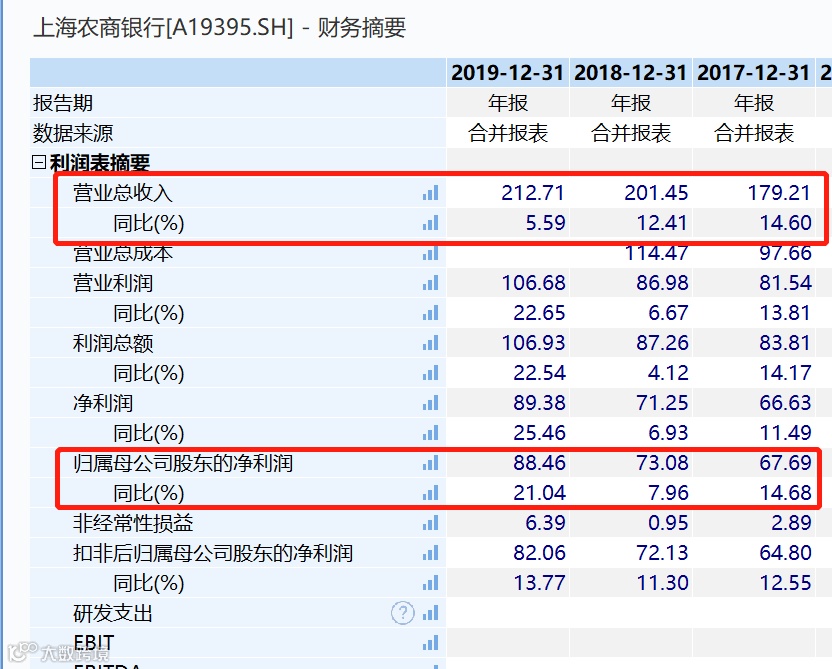
Task: Select revenue value 201.45 for 2018
Action: tap(656, 193)
